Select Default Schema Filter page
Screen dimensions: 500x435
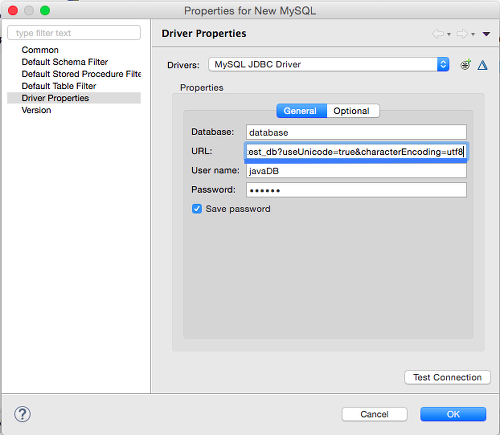(x=65, y=62)
